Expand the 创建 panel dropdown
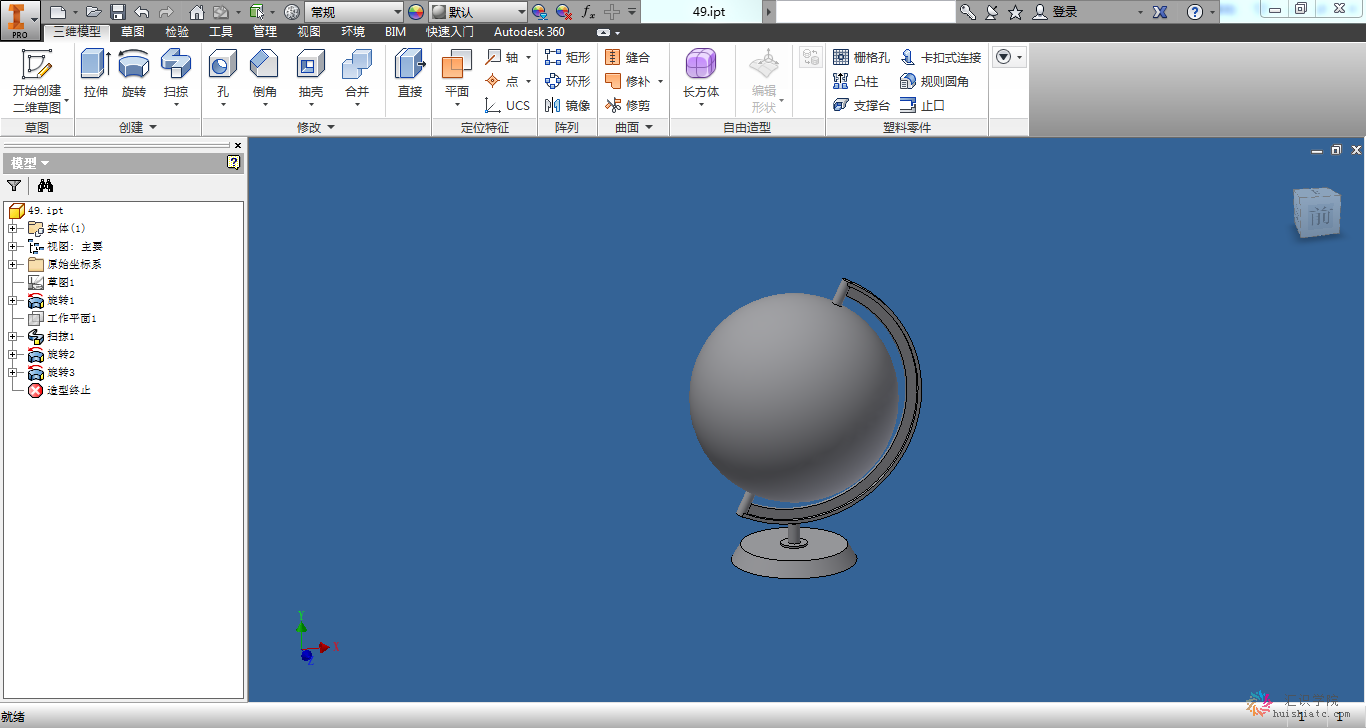 point(138,127)
